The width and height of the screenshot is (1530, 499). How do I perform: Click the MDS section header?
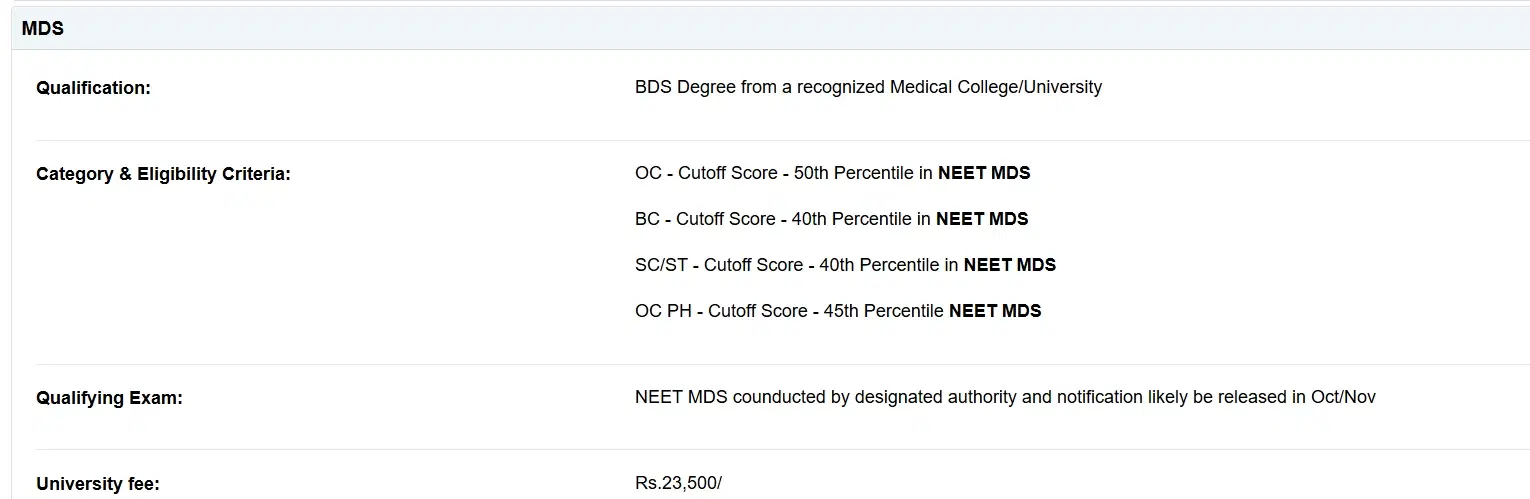tap(43, 29)
